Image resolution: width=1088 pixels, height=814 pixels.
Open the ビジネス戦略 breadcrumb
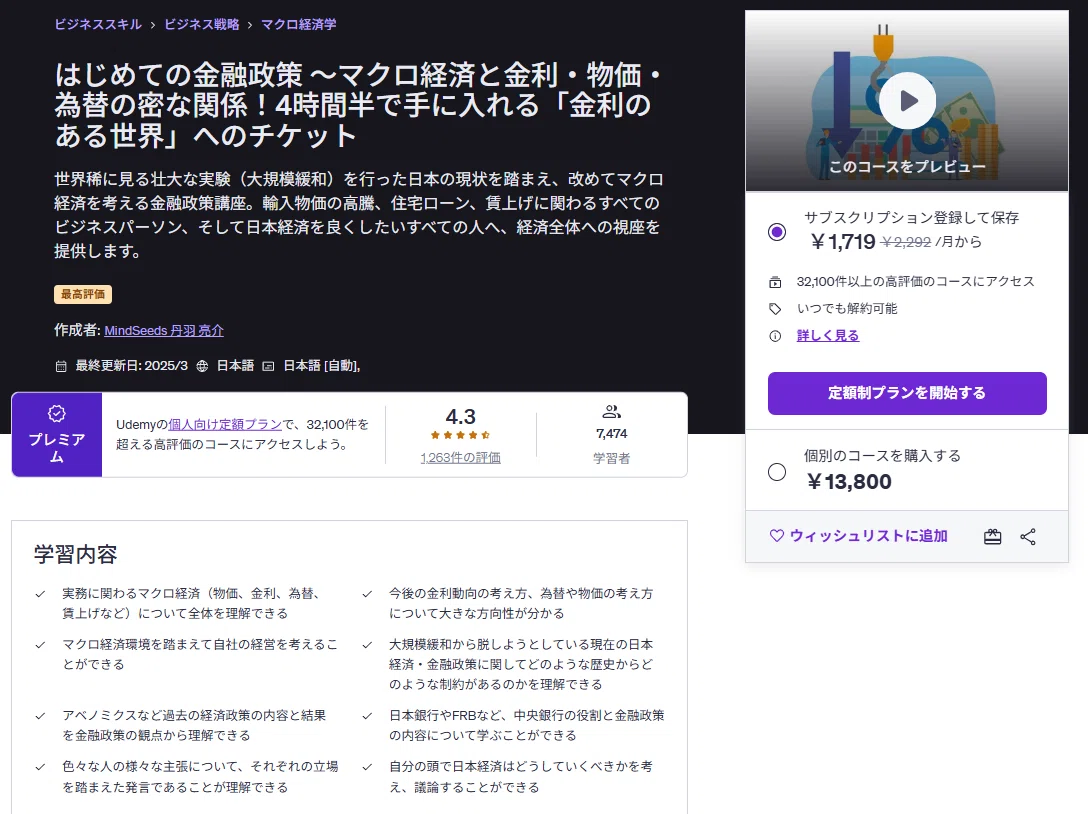(202, 24)
